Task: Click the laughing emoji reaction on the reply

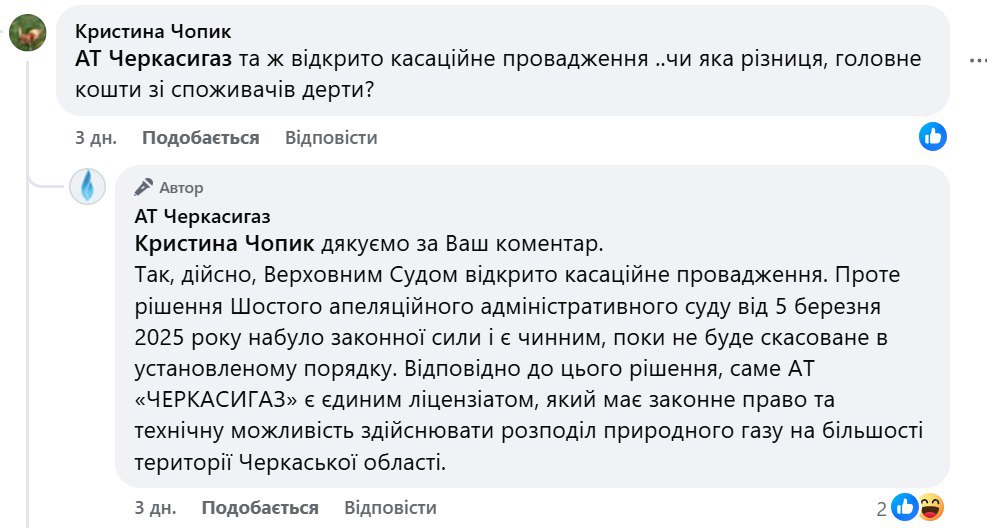Action: click(x=930, y=507)
